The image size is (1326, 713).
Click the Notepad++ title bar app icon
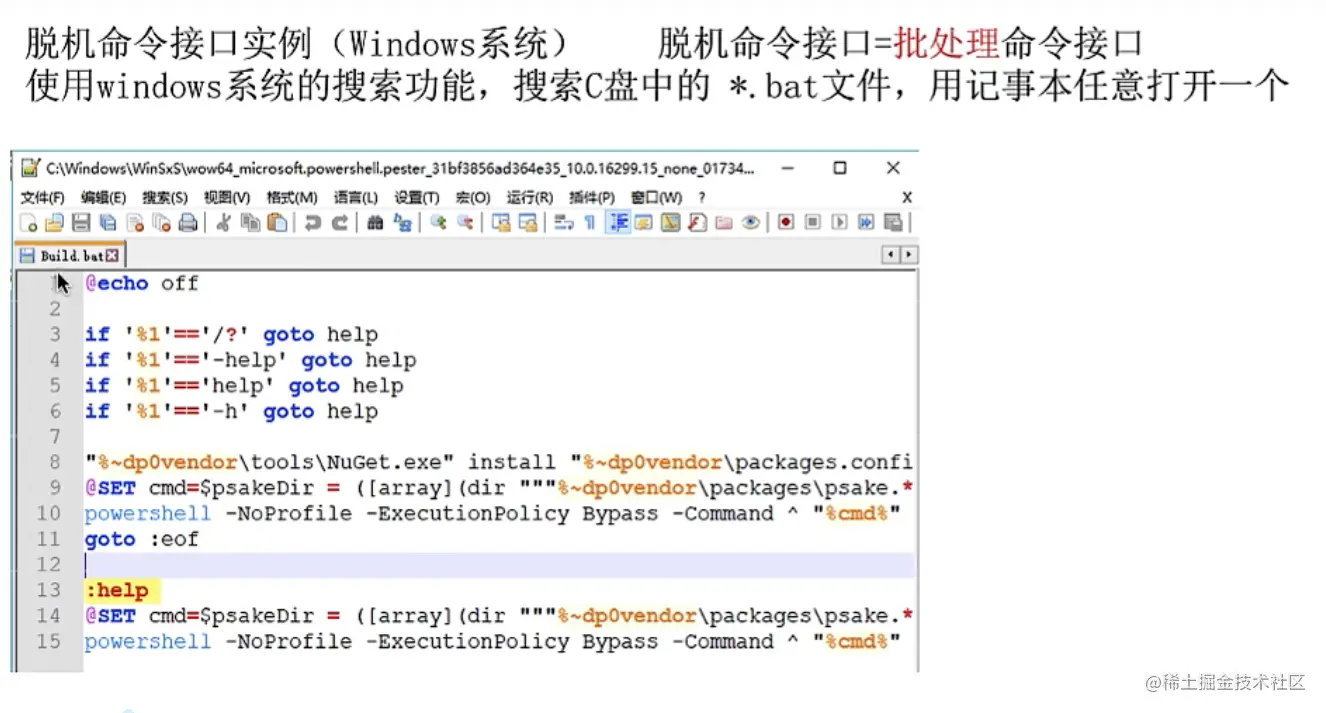coord(30,168)
